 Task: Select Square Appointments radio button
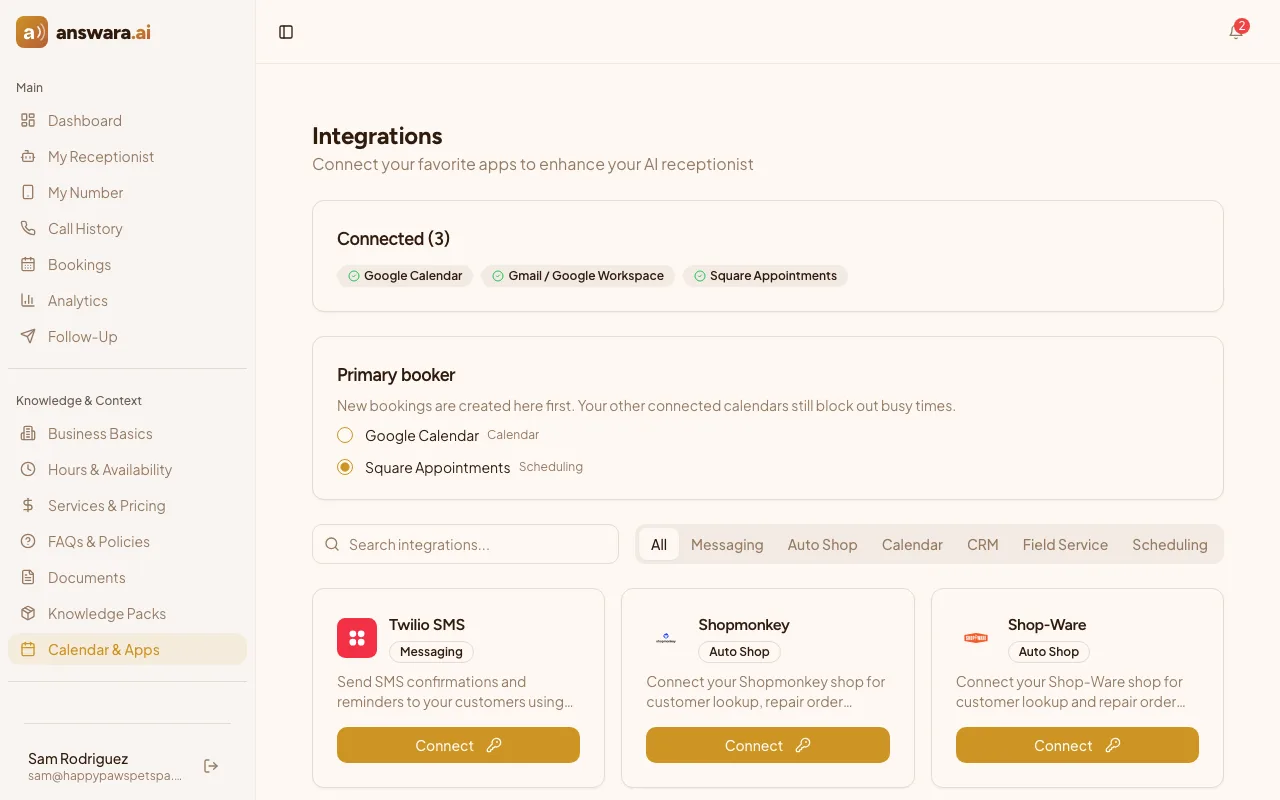345,467
